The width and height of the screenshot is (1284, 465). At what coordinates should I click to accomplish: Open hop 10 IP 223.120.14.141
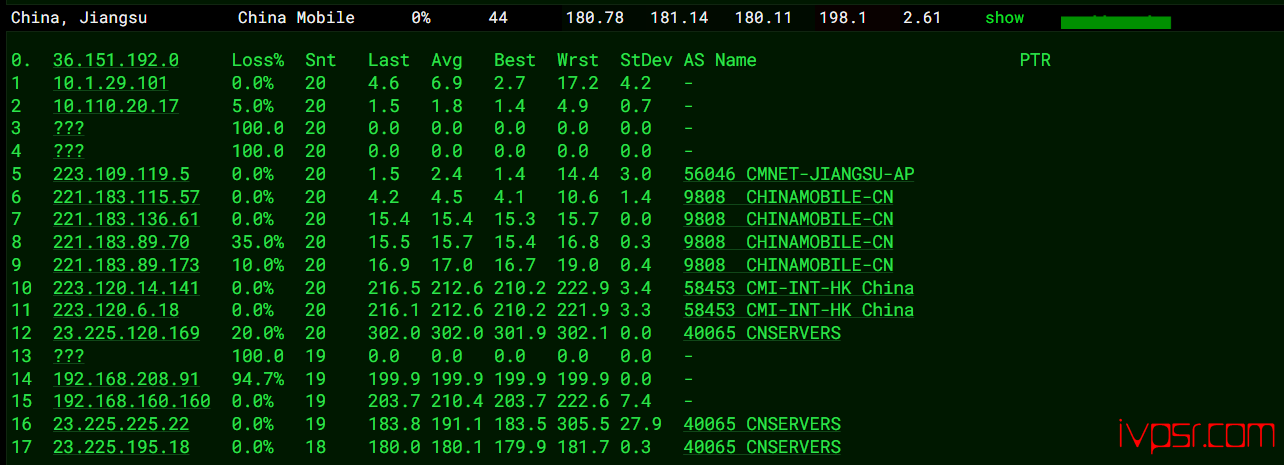pos(126,288)
